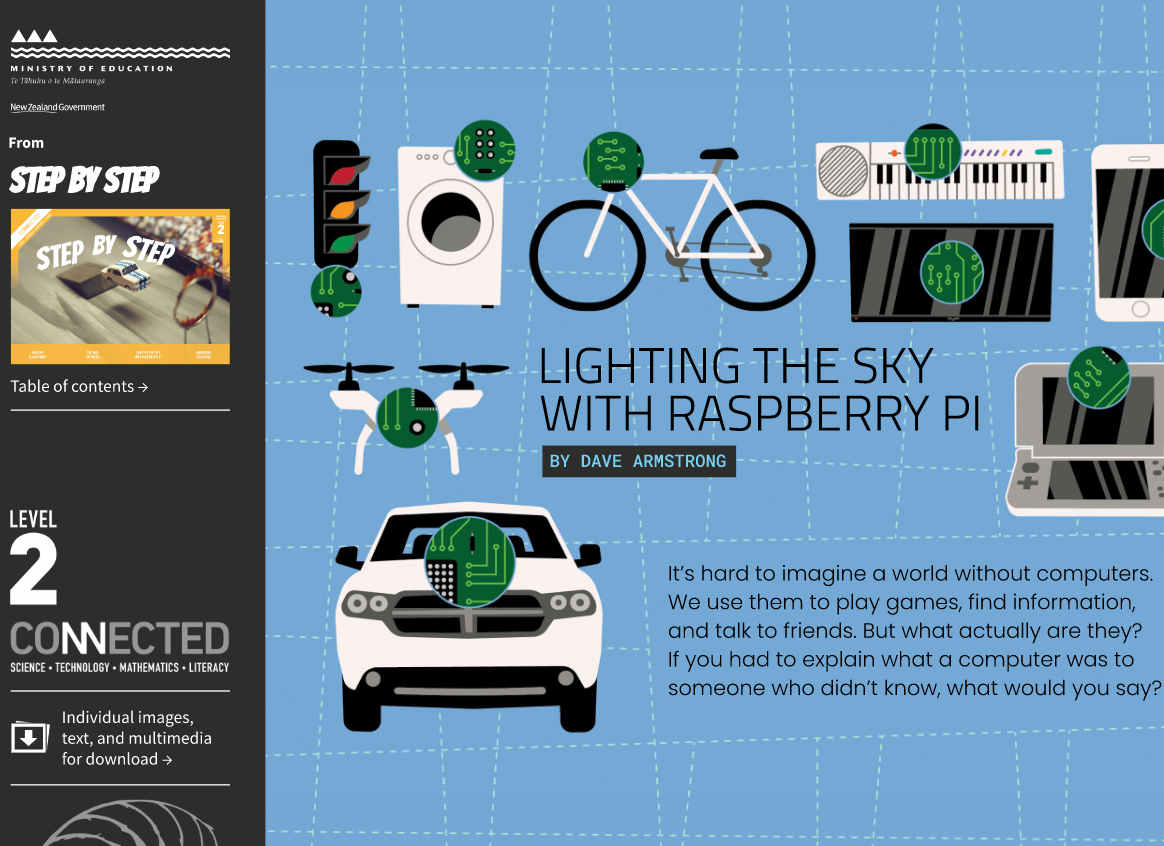The height and width of the screenshot is (846, 1164).
Task: Open the Step by Step magazine cover thumbnail
Action: 119,286
